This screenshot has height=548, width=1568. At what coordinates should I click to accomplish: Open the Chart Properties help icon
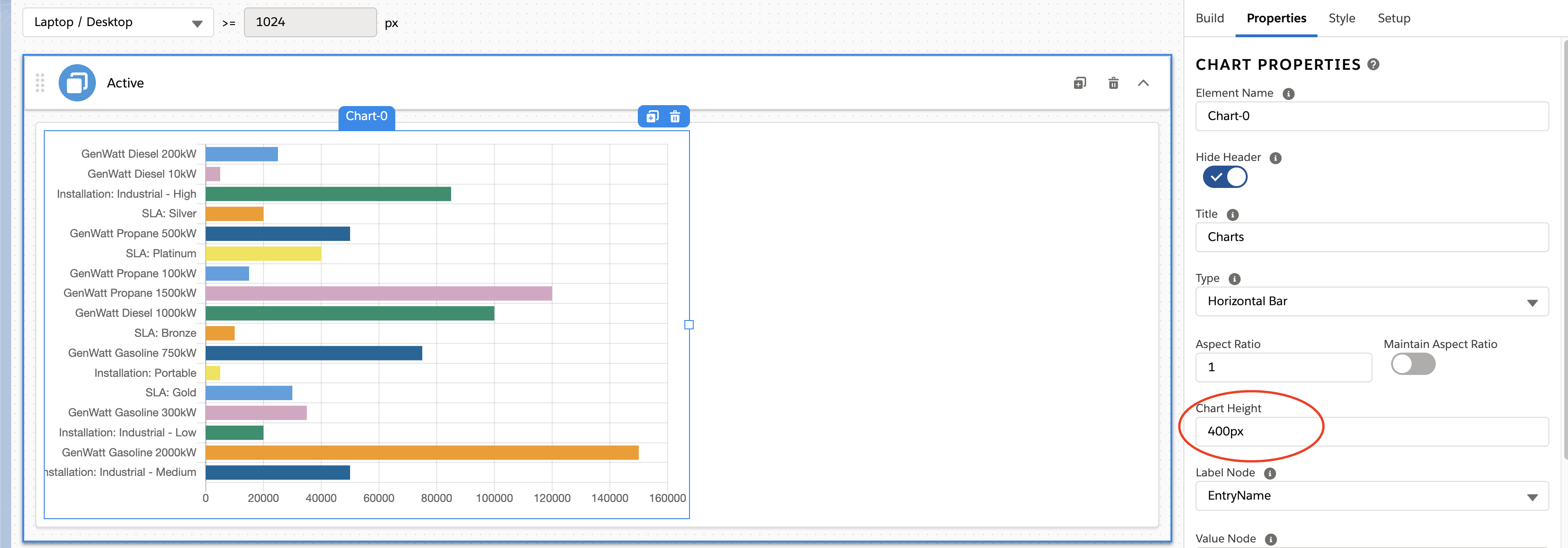click(1373, 65)
